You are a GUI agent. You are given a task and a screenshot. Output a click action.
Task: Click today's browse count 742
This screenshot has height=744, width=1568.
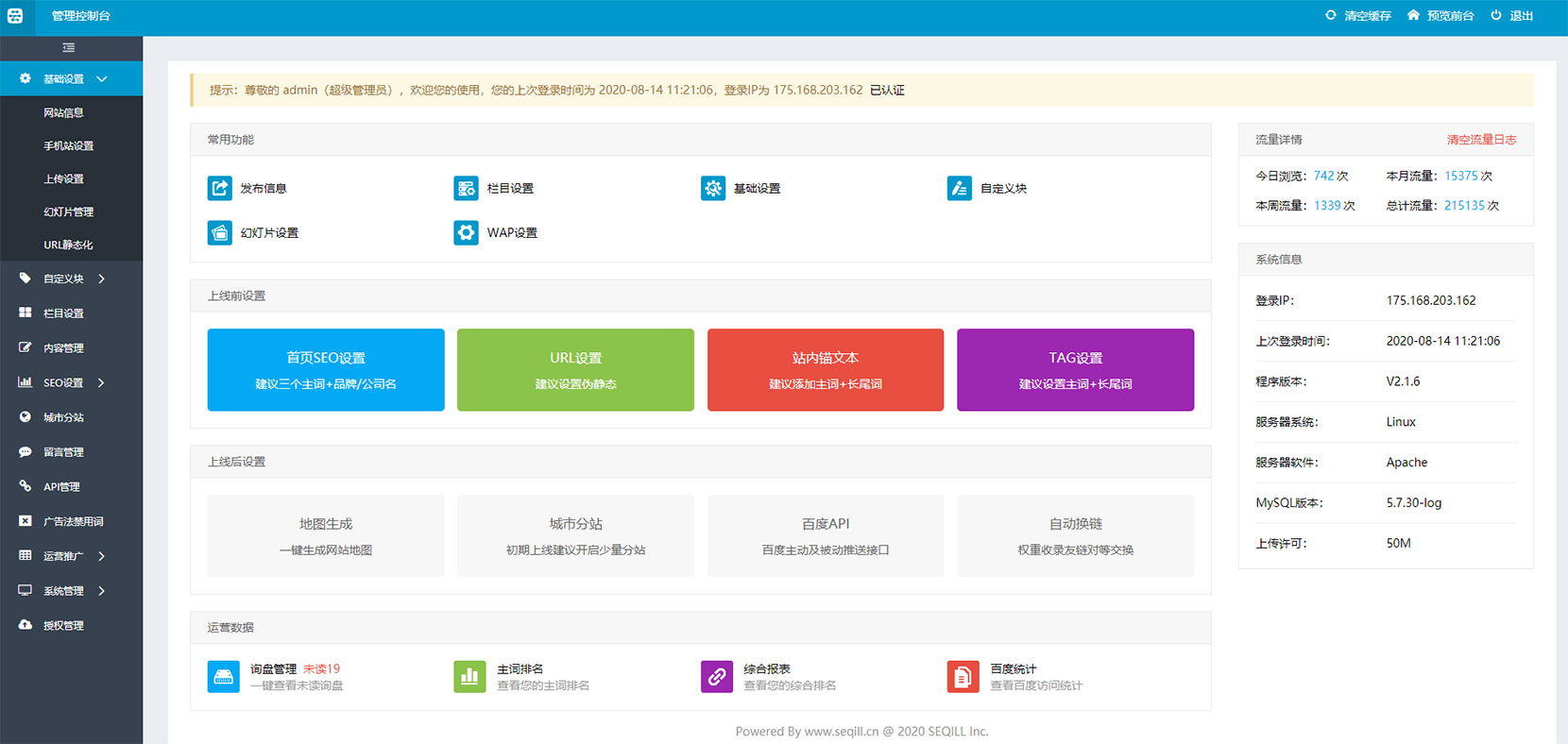[x=1323, y=176]
